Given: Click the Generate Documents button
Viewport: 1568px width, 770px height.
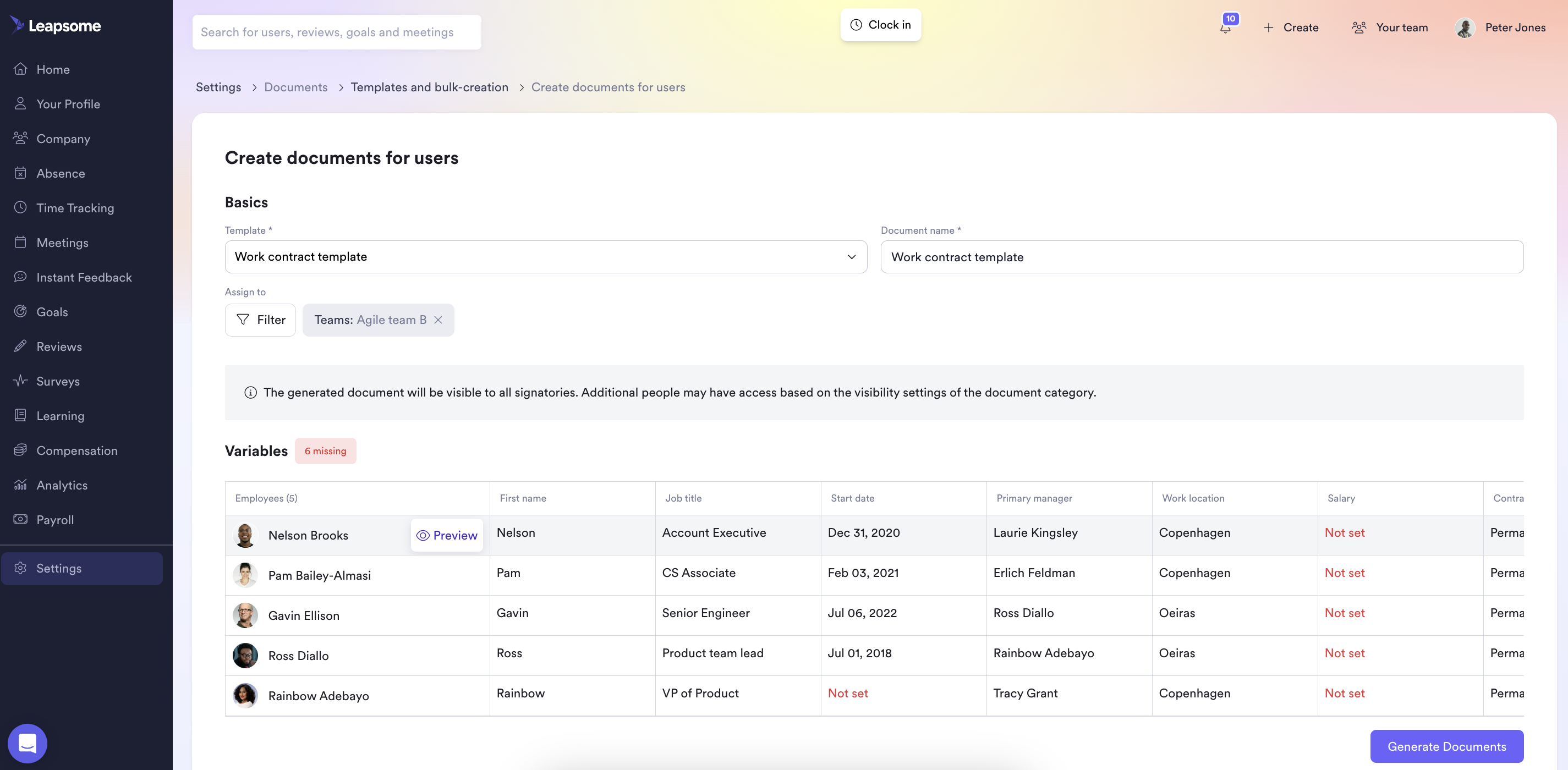Looking at the screenshot, I should coord(1446,746).
